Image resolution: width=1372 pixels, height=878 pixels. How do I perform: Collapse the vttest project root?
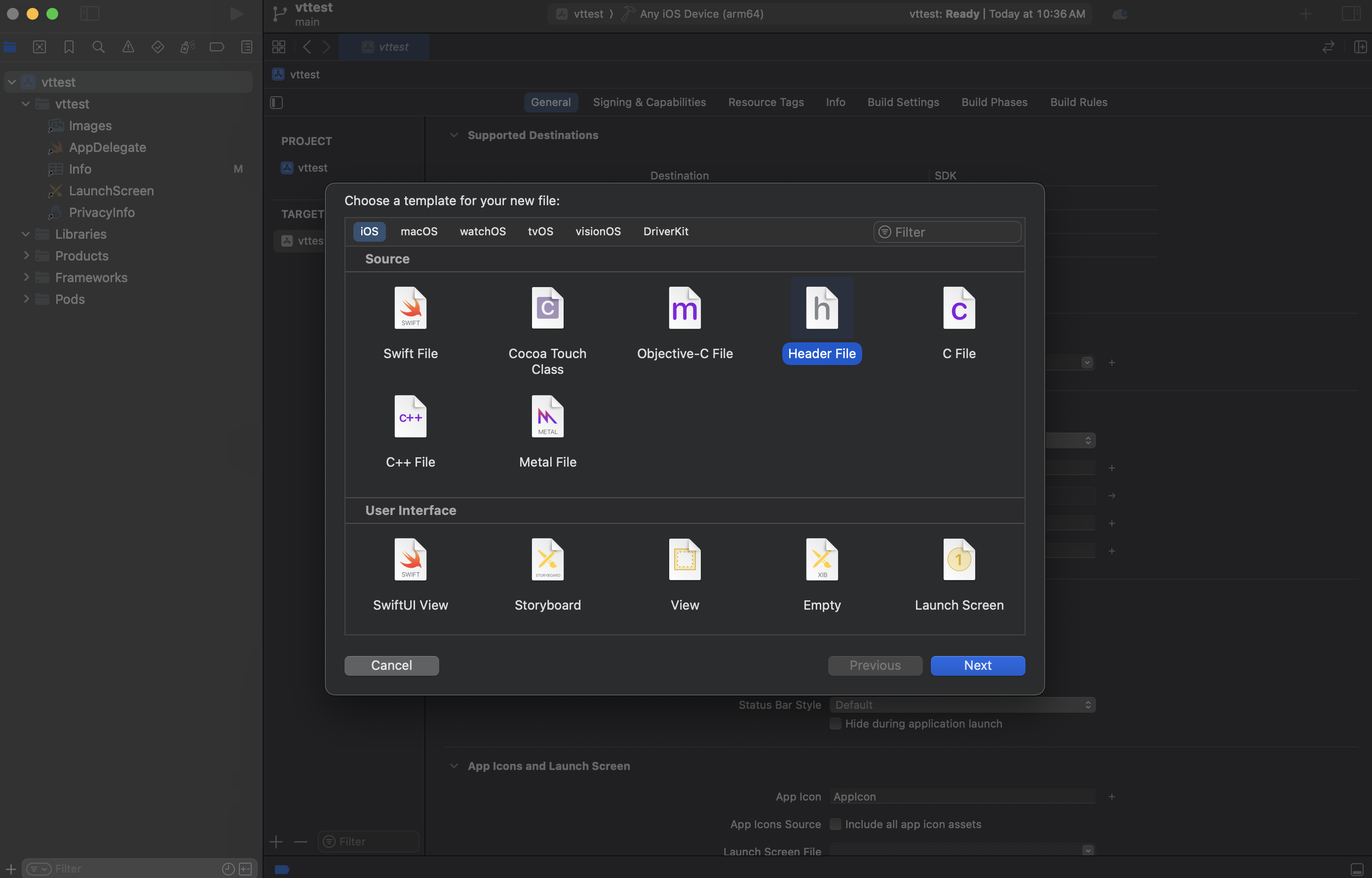[x=12, y=82]
